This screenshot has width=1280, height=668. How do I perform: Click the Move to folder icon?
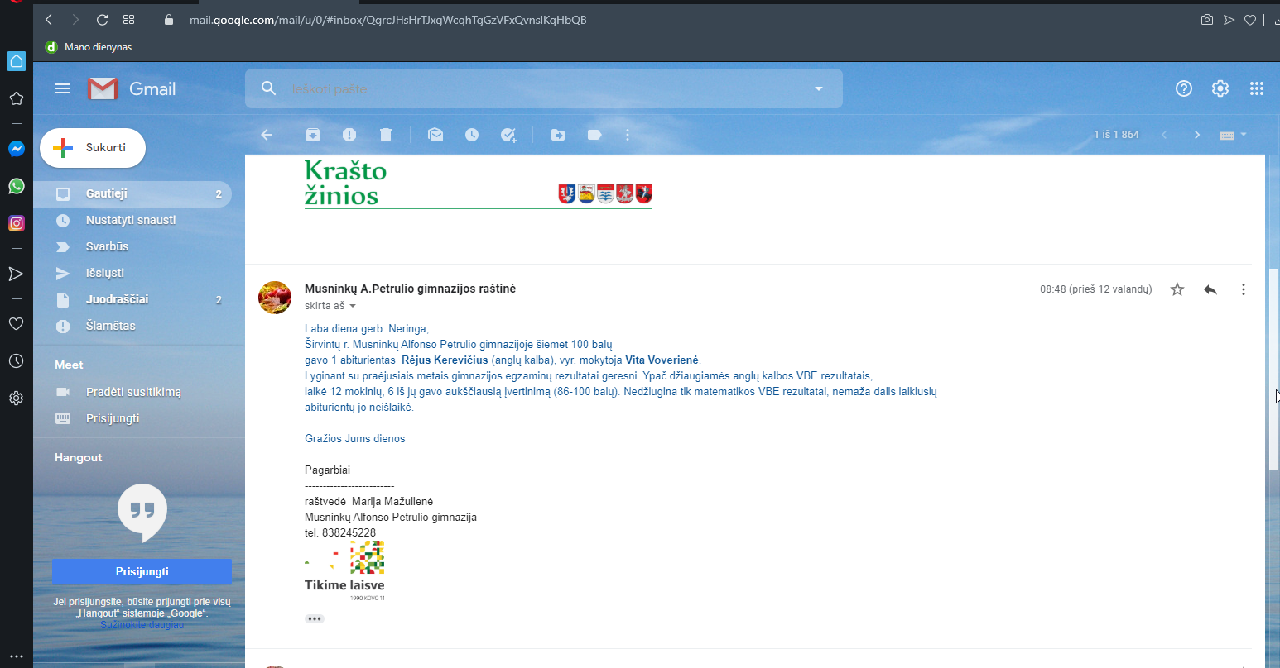[558, 135]
